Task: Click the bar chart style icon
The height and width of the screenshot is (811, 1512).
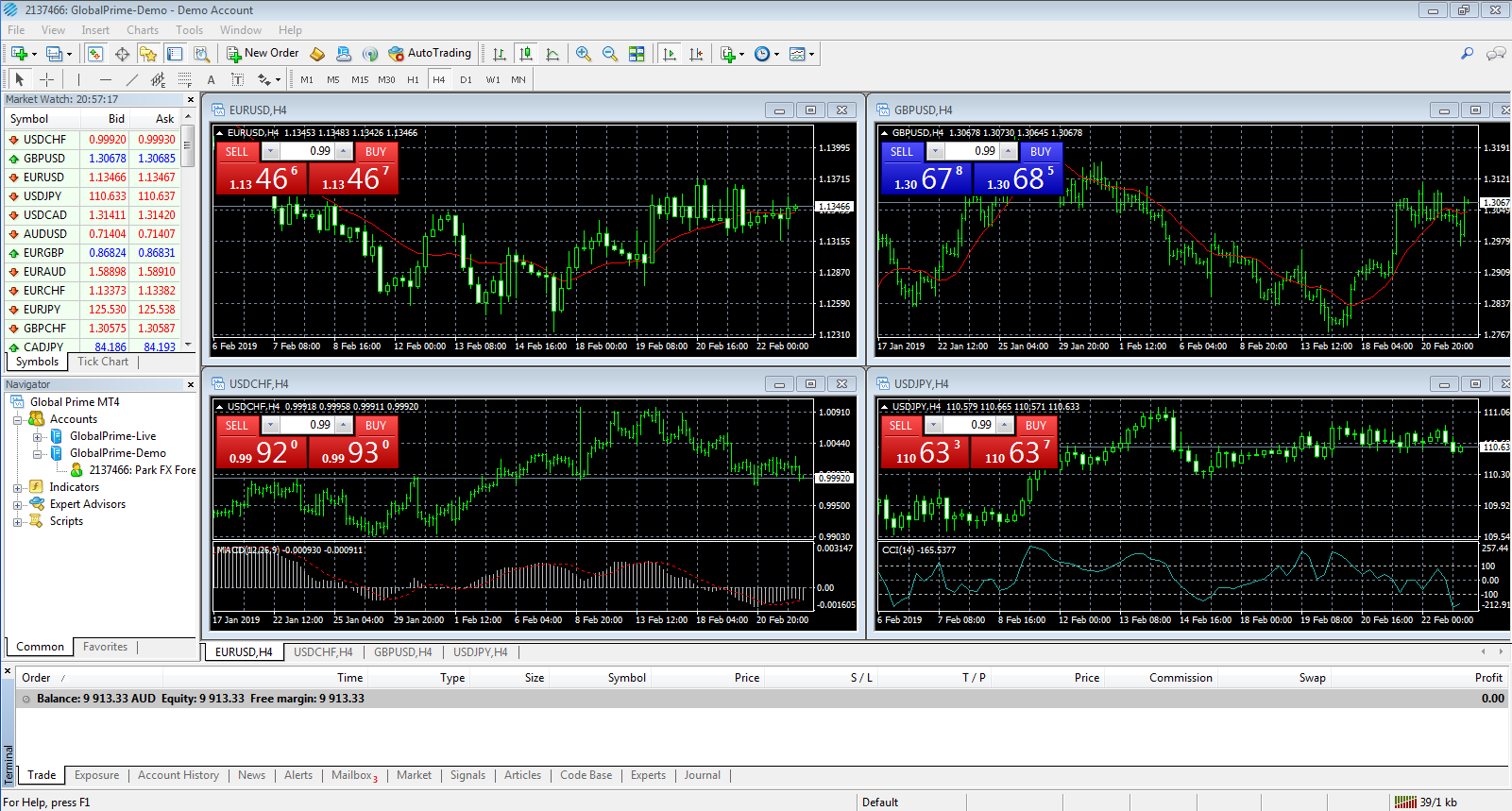Action: pyautogui.click(x=500, y=54)
